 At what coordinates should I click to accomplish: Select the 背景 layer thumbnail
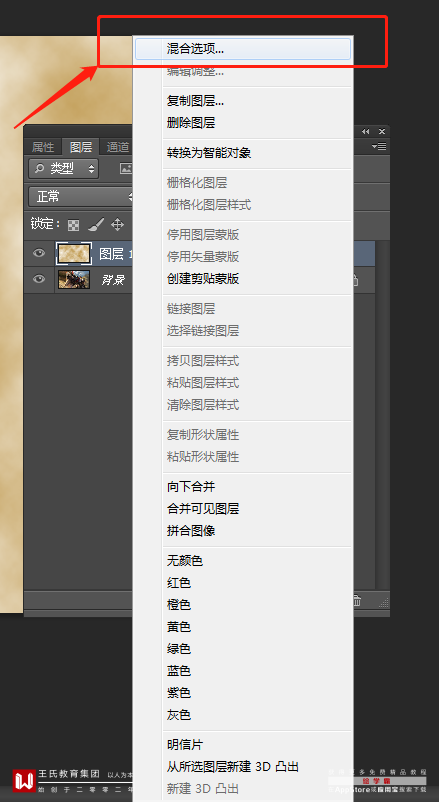[74, 279]
